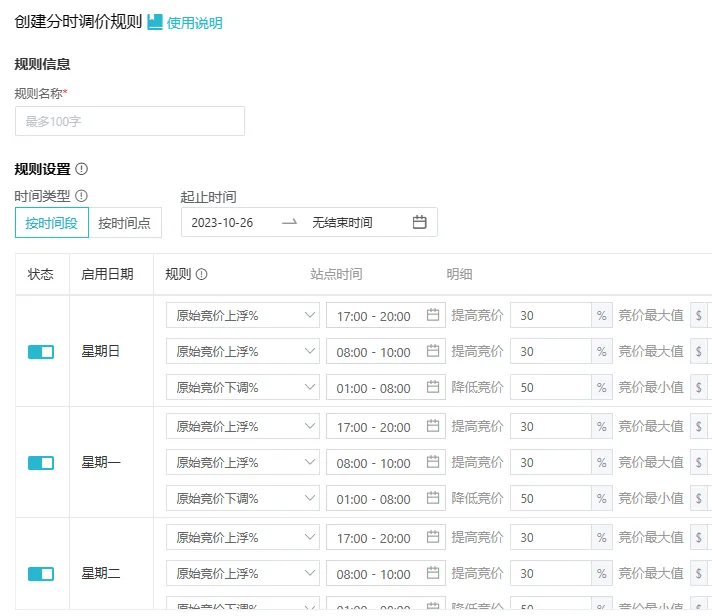
Task: Click the 星期一 day label
Action: (x=100, y=463)
